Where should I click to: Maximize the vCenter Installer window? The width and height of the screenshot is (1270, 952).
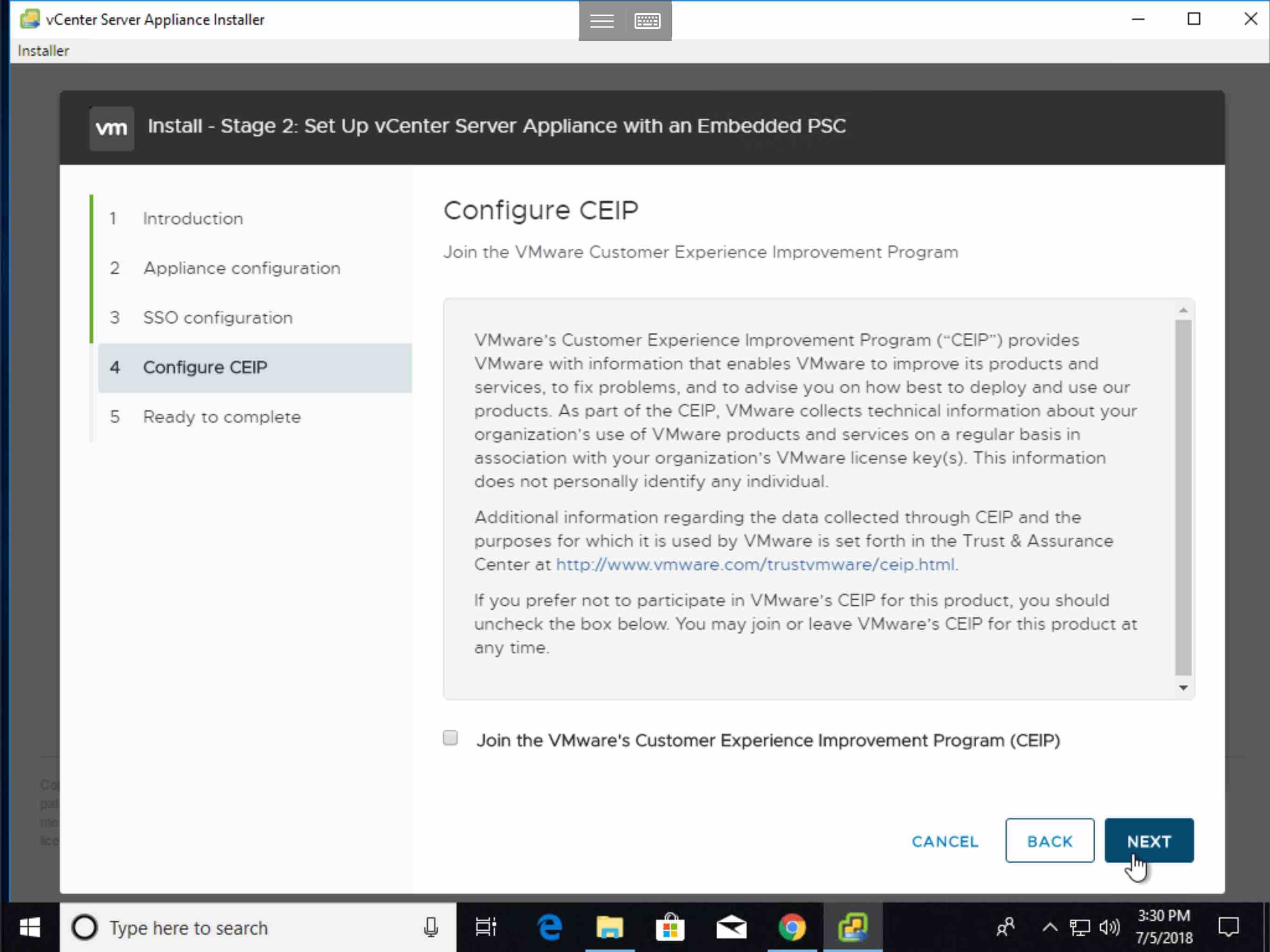pos(1194,19)
